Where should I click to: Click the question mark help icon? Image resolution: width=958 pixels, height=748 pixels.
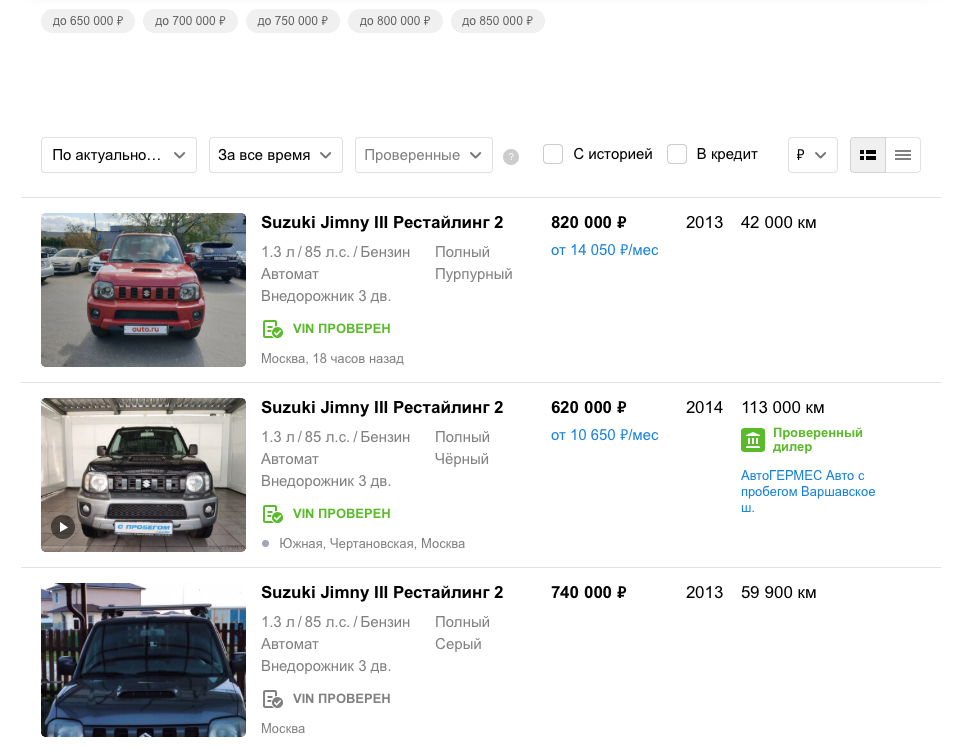tap(511, 157)
